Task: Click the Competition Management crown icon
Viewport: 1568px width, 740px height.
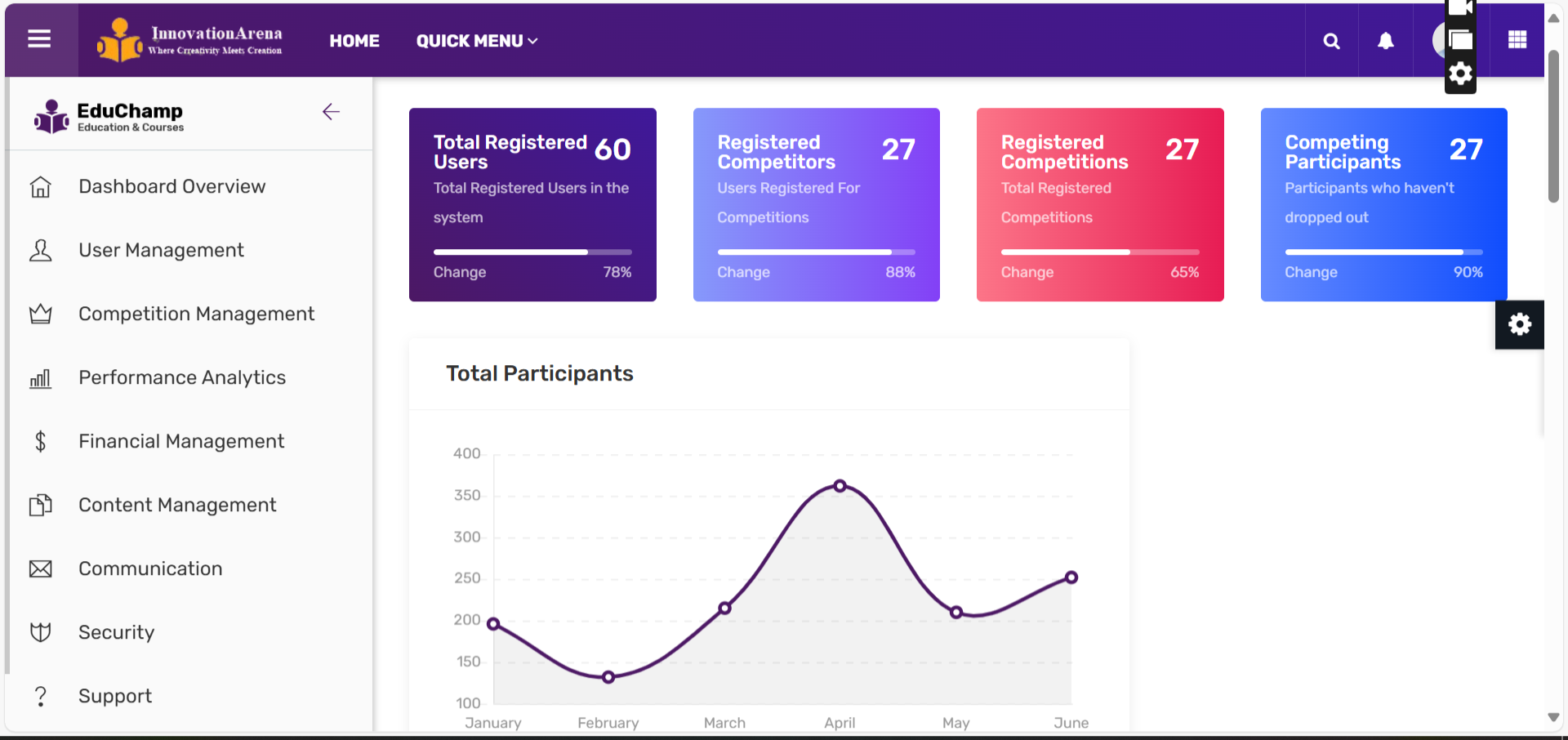Action: 41,314
